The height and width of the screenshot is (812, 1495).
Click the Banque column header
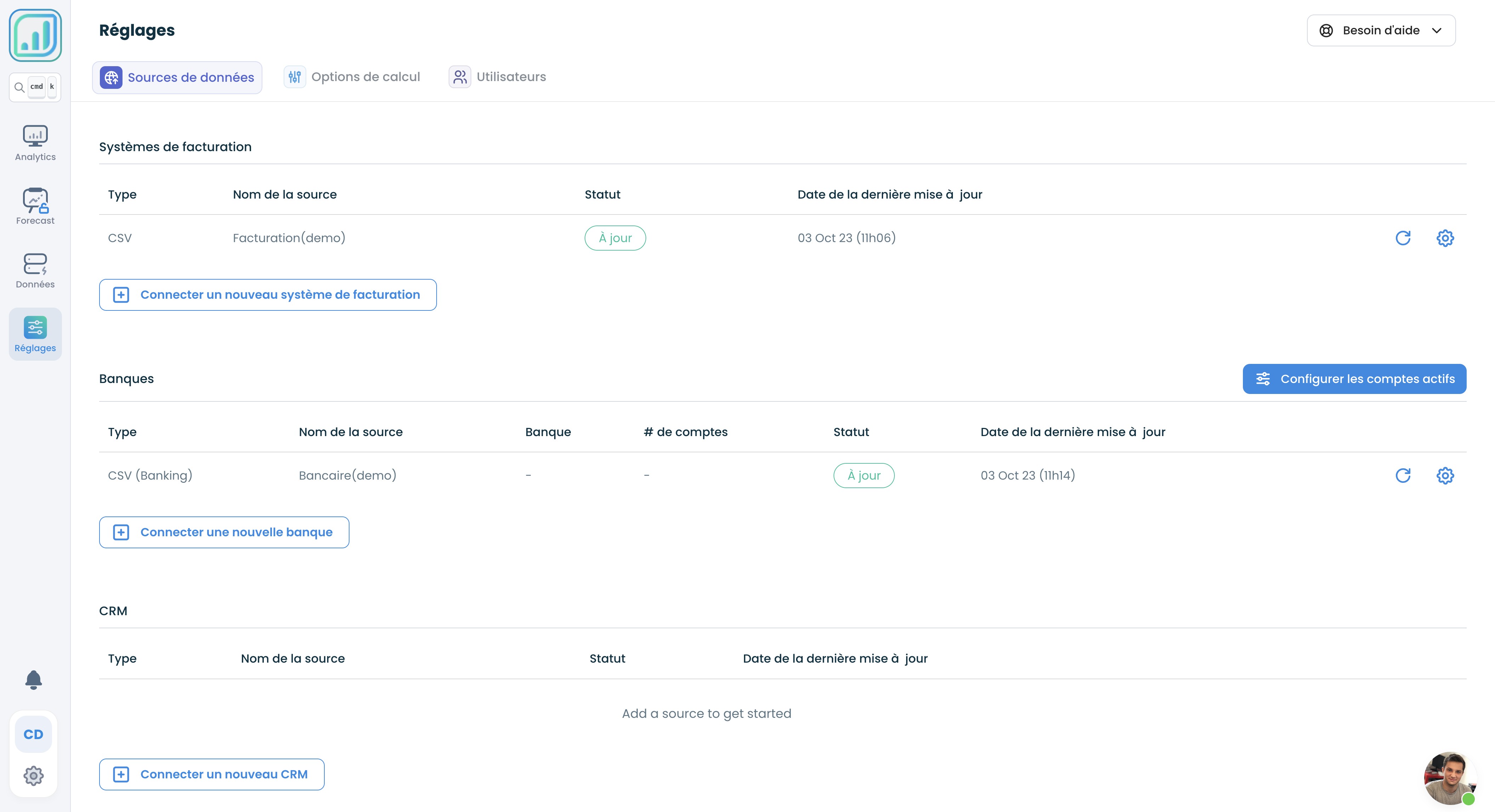pyautogui.click(x=548, y=432)
